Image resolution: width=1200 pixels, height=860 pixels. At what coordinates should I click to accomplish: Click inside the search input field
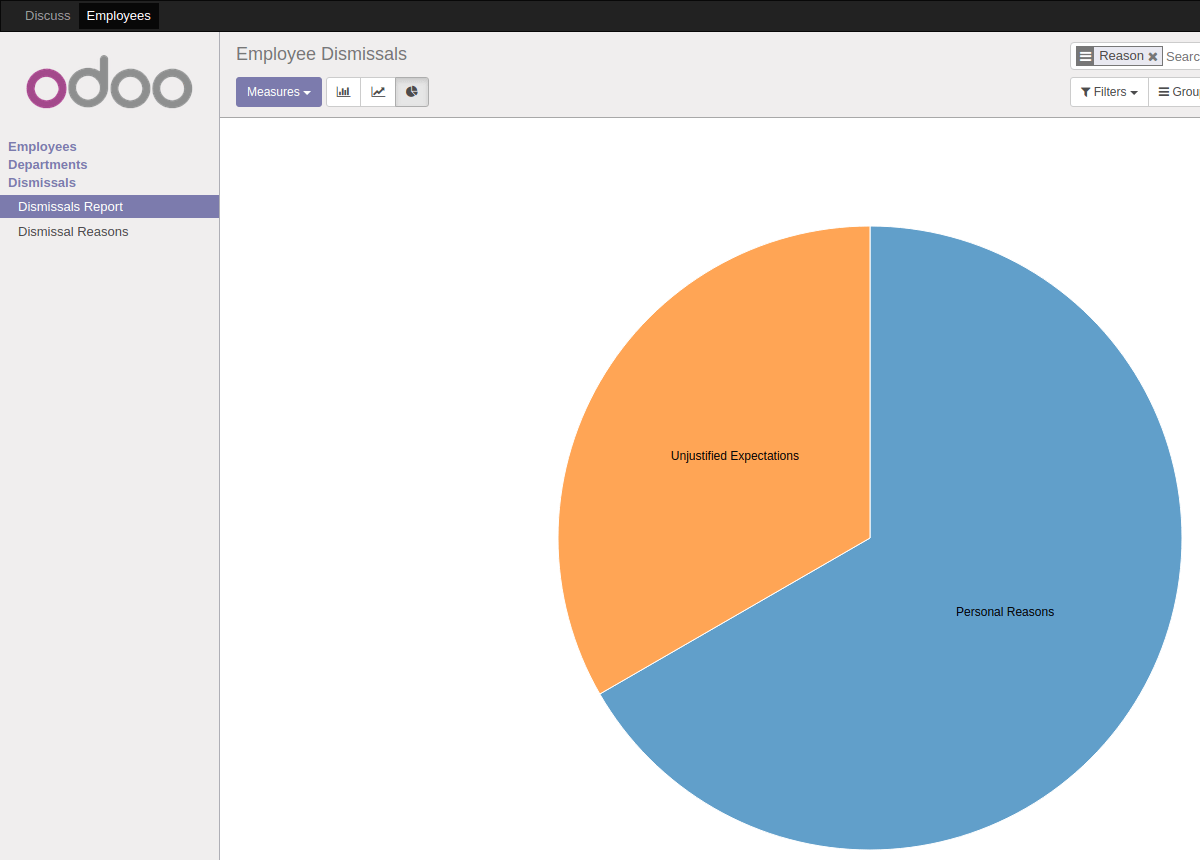(x=1183, y=56)
